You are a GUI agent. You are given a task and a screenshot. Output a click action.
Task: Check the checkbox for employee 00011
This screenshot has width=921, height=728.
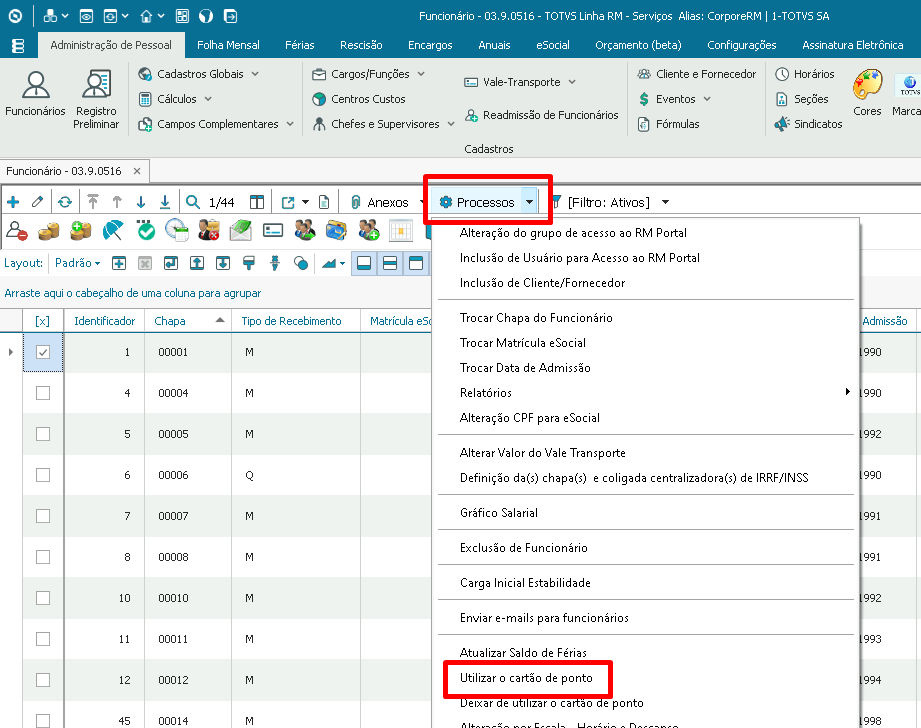point(43,639)
